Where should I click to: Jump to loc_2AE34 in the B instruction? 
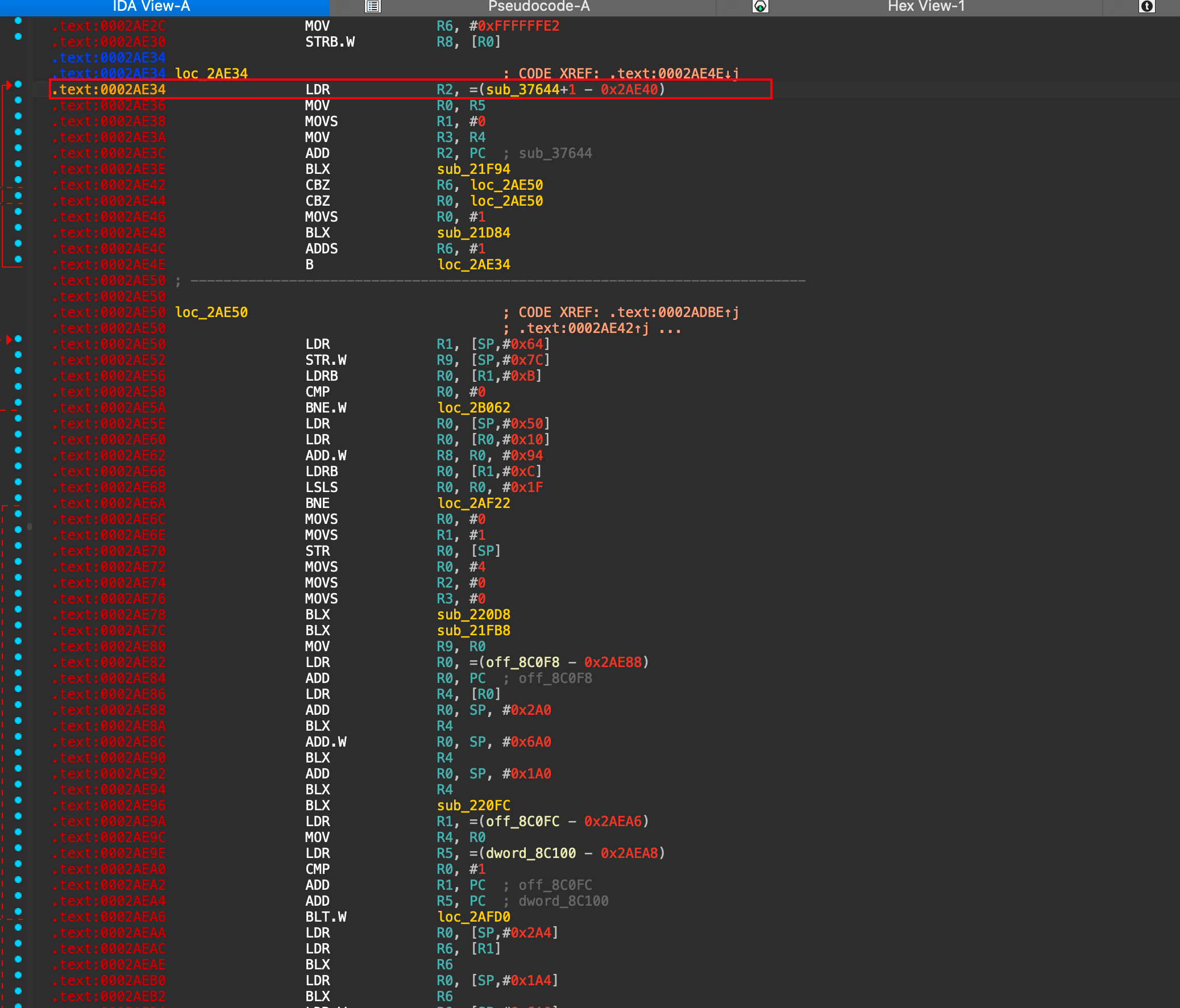click(x=473, y=265)
